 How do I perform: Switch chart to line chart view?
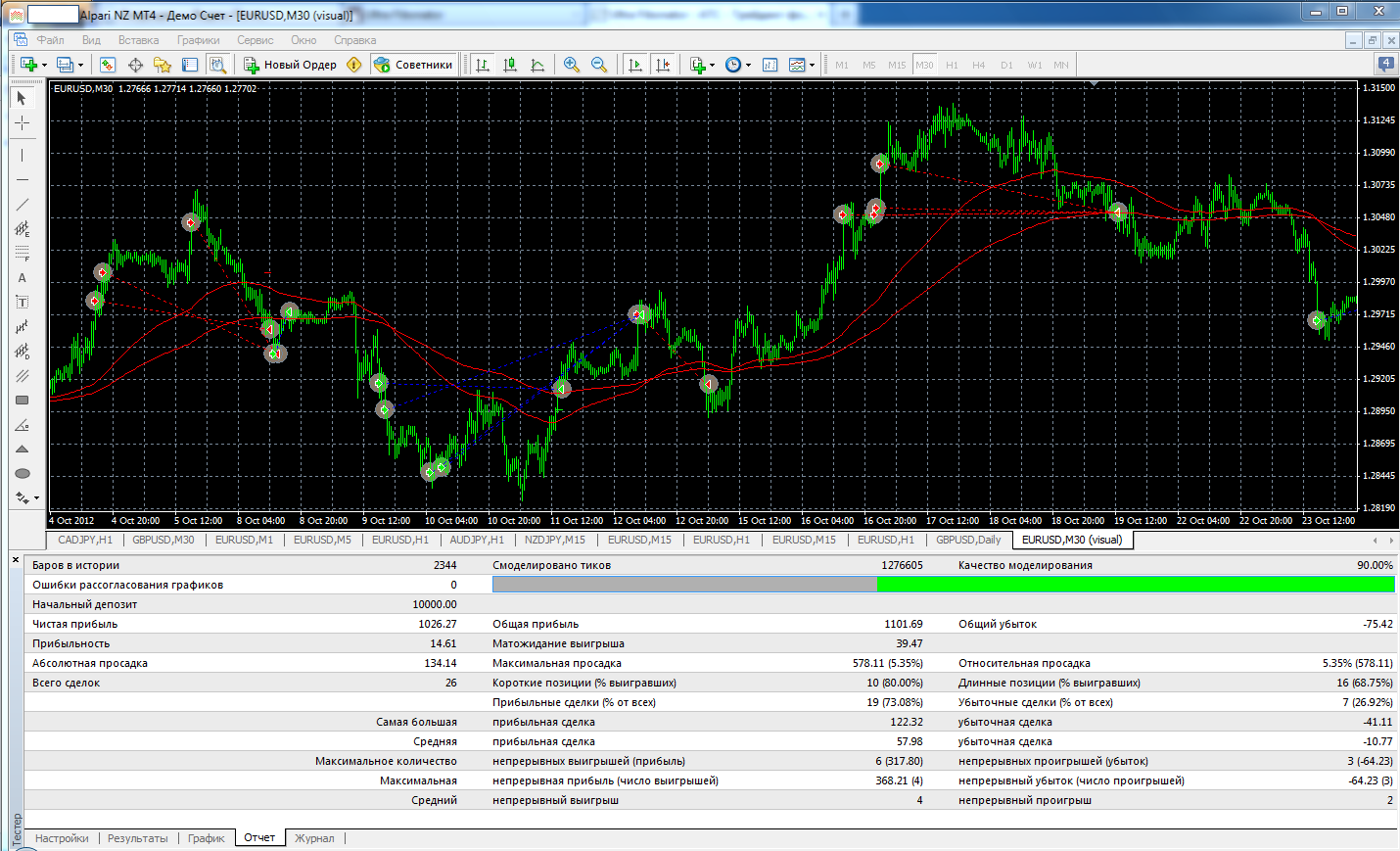[537, 65]
